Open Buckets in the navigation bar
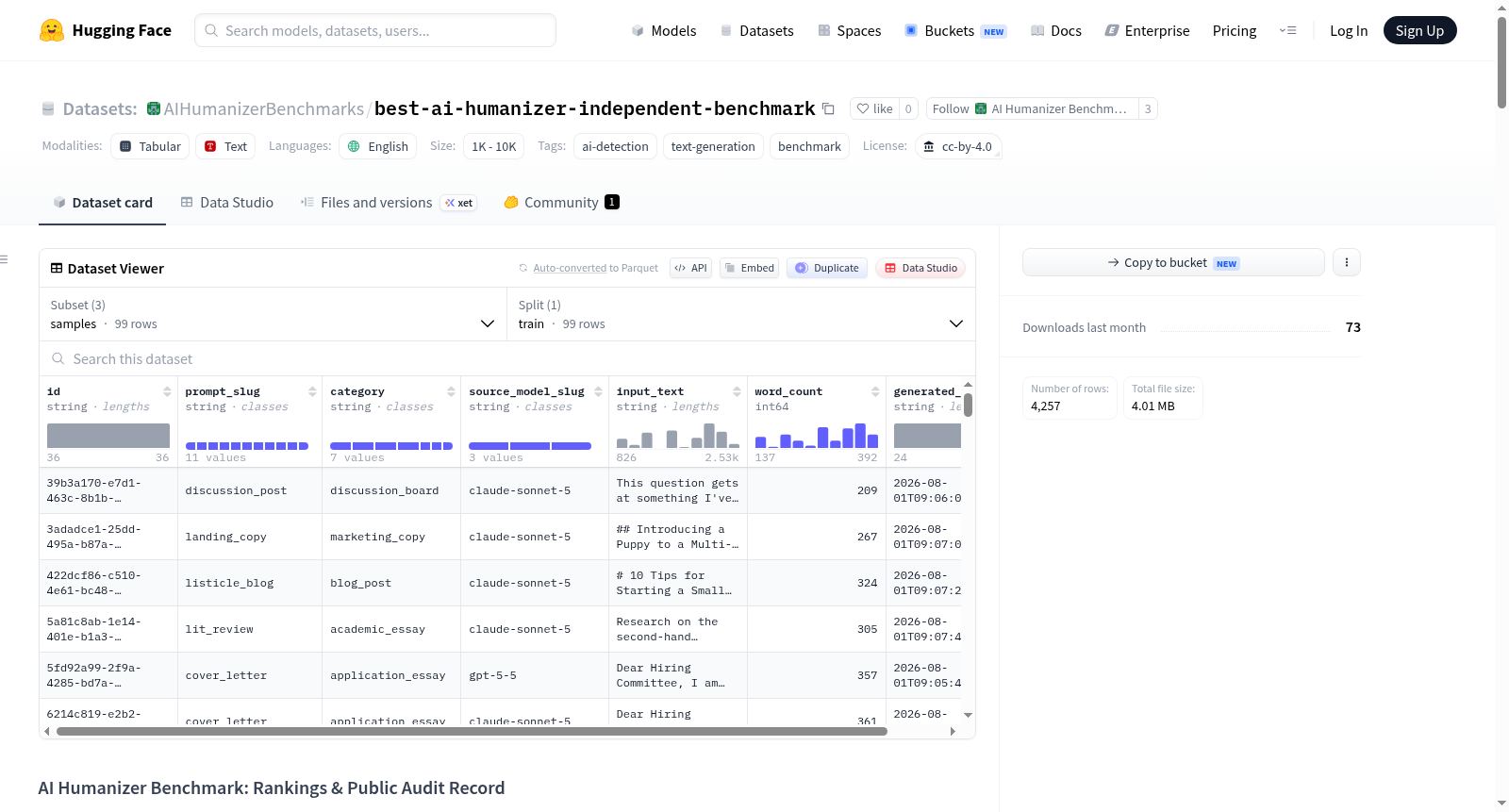1509x812 pixels. click(x=956, y=30)
